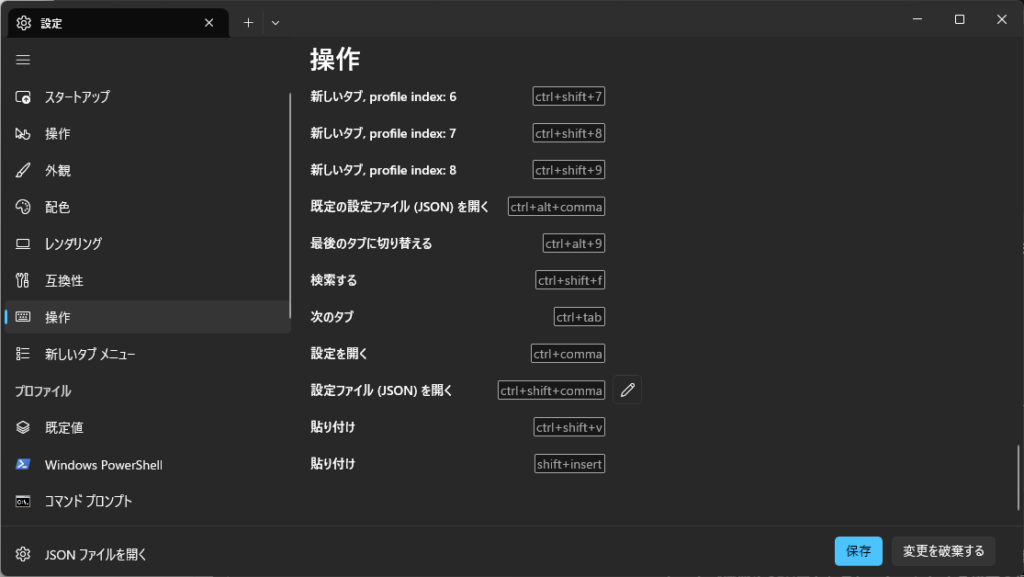
Task: Edit the 設定ファイル (JSON) を開く shortcut with the pencil icon
Action: click(x=627, y=390)
